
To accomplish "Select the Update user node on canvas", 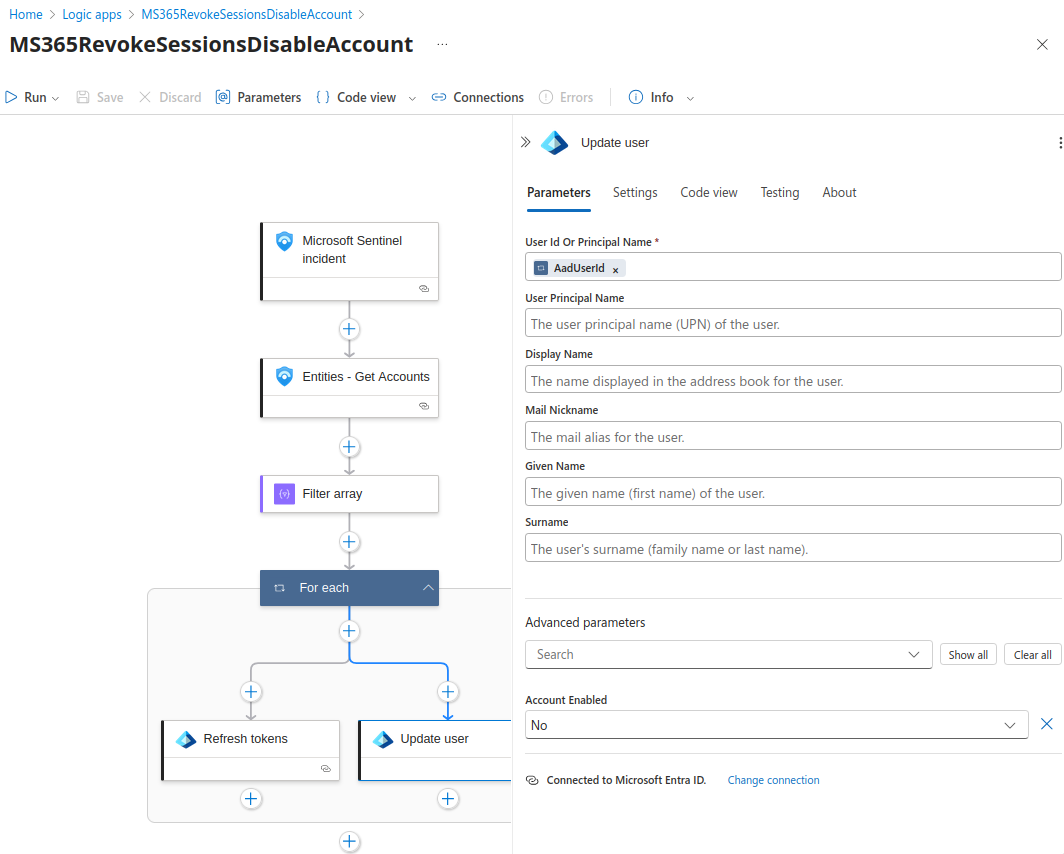I will pyautogui.click(x=435, y=750).
